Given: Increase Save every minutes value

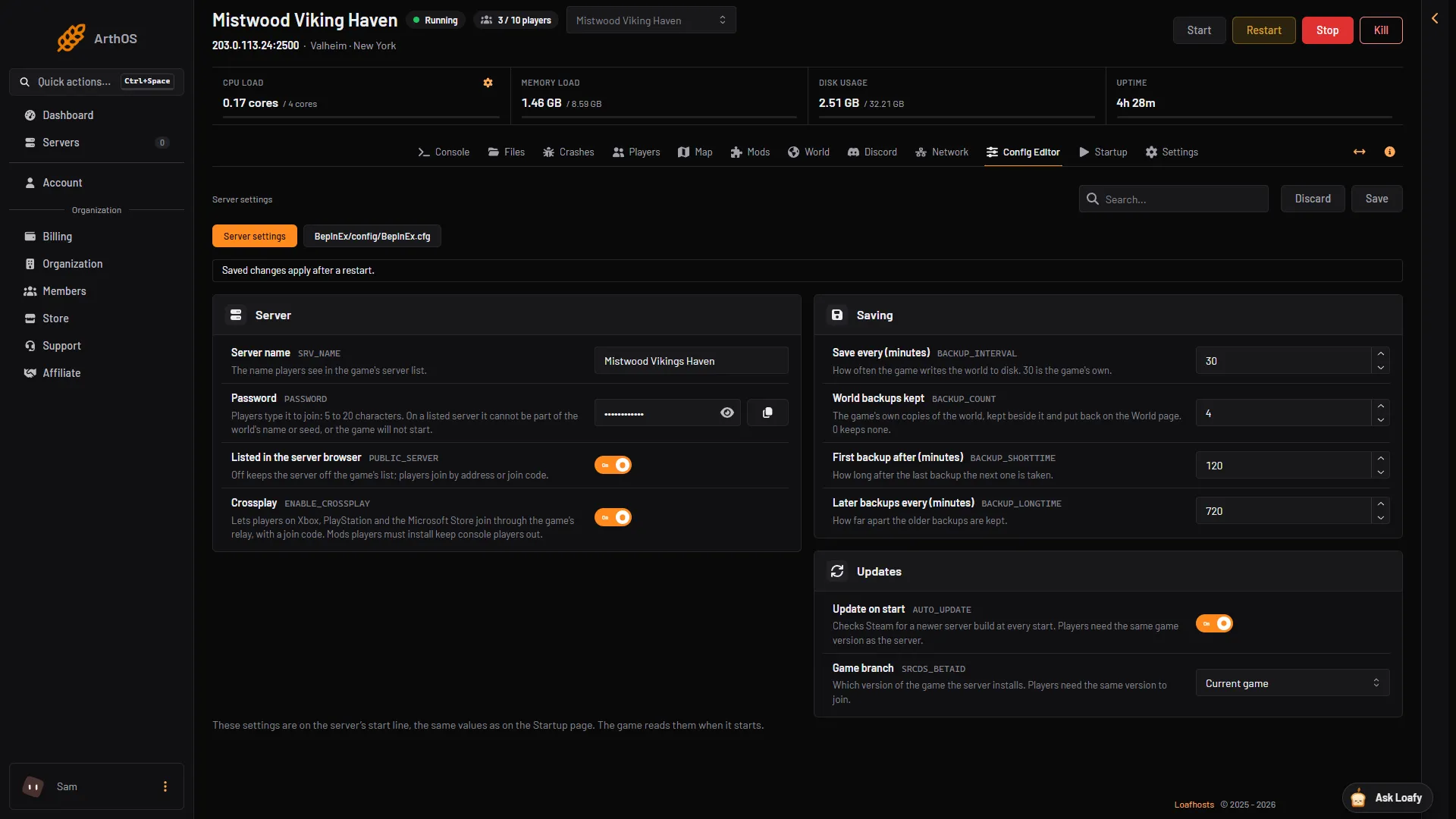Looking at the screenshot, I should (1381, 354).
